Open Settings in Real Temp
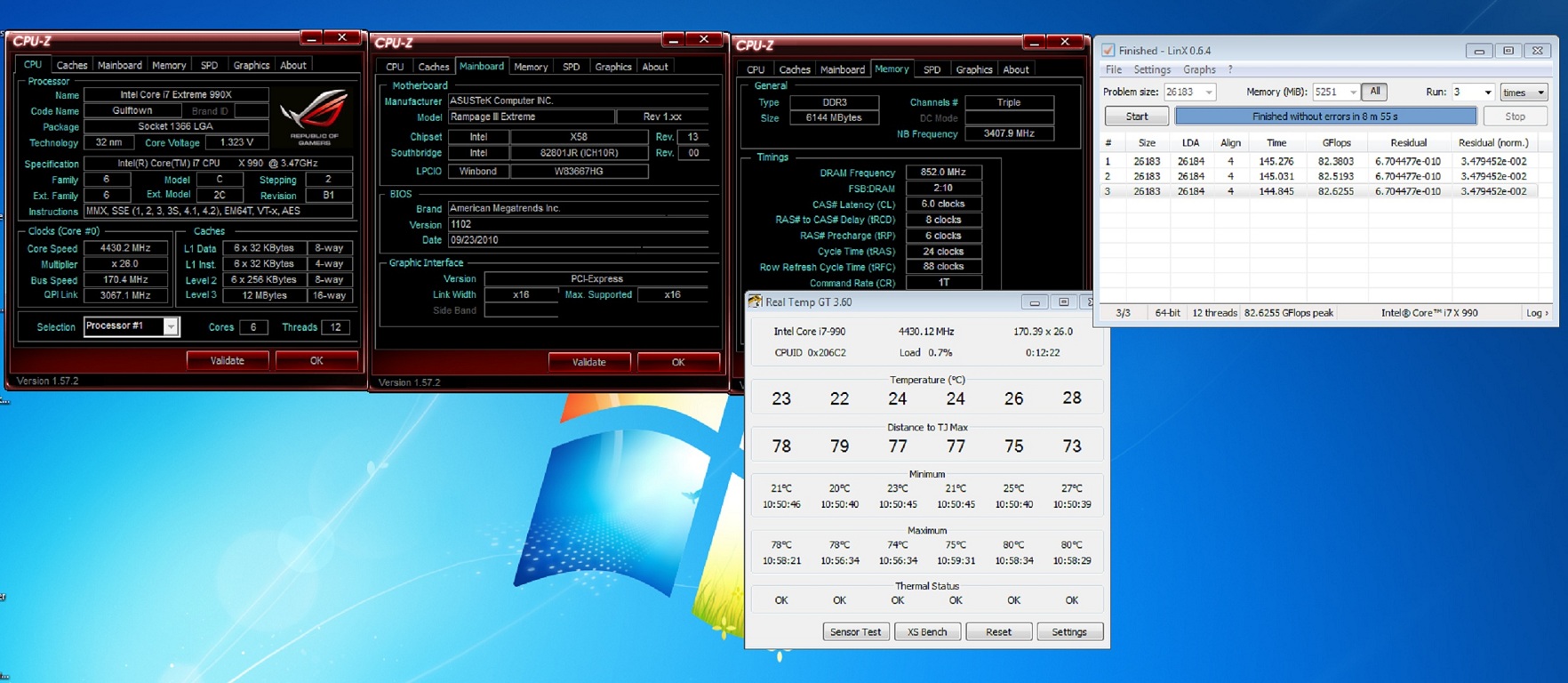This screenshot has height=683, width=1568. point(1069,631)
